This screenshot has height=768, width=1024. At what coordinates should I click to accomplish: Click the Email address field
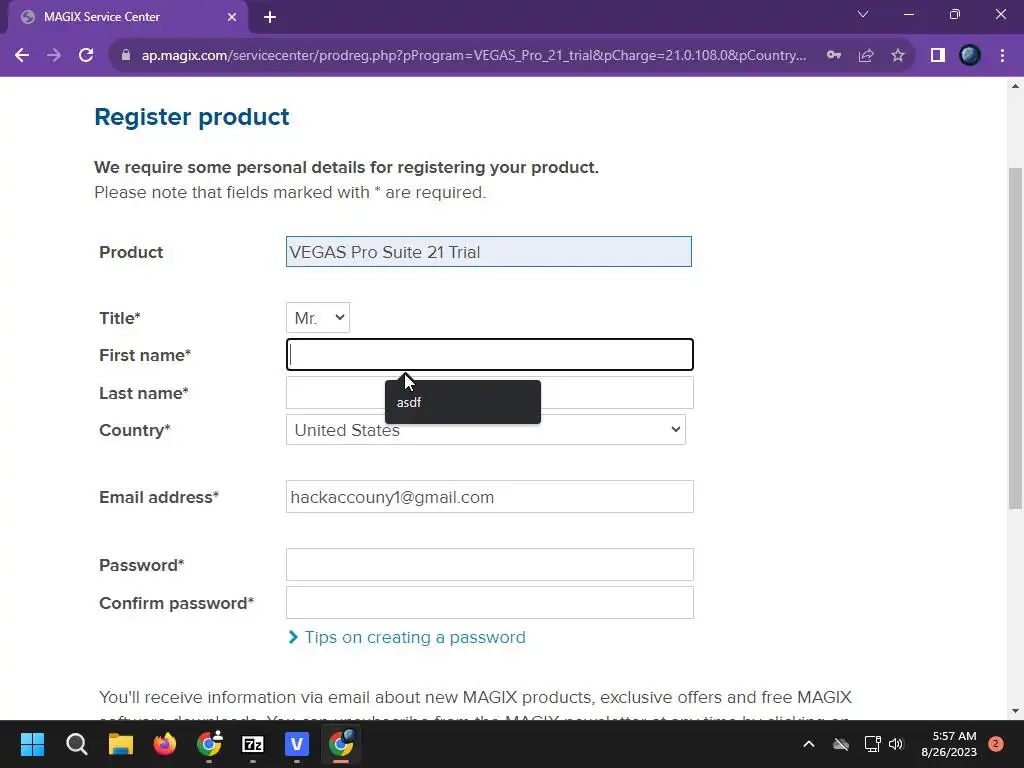490,497
